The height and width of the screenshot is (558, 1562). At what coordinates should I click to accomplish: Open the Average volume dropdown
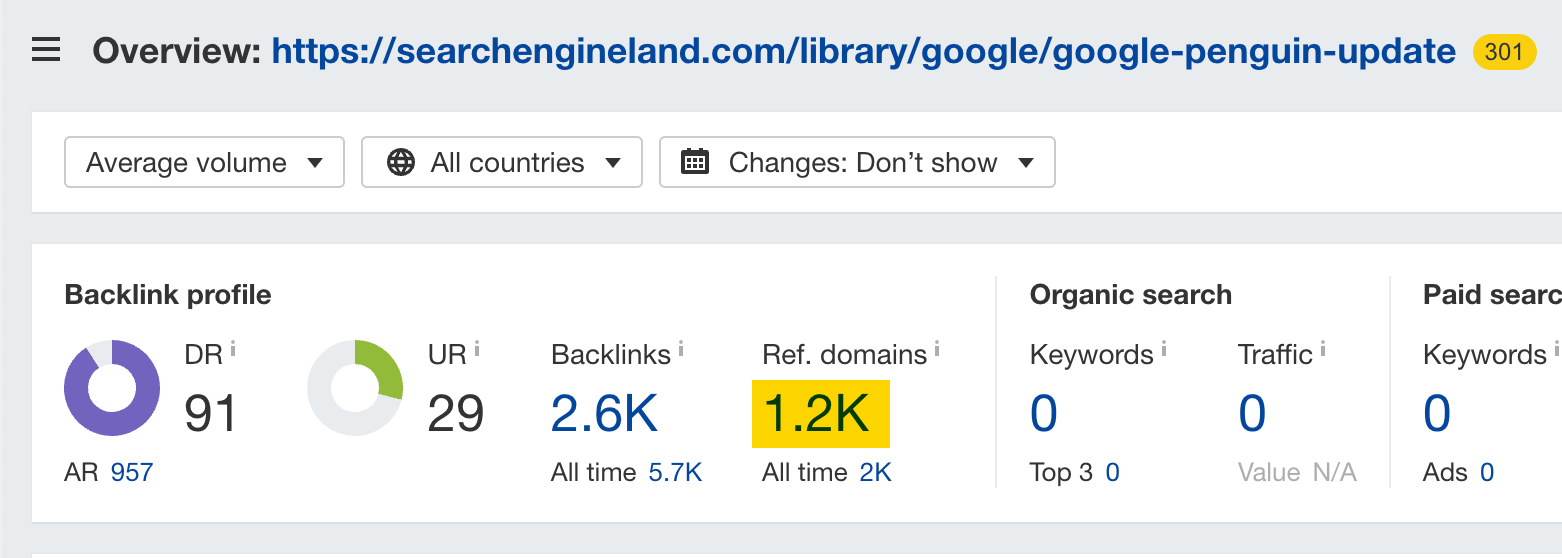pyautogui.click(x=204, y=162)
